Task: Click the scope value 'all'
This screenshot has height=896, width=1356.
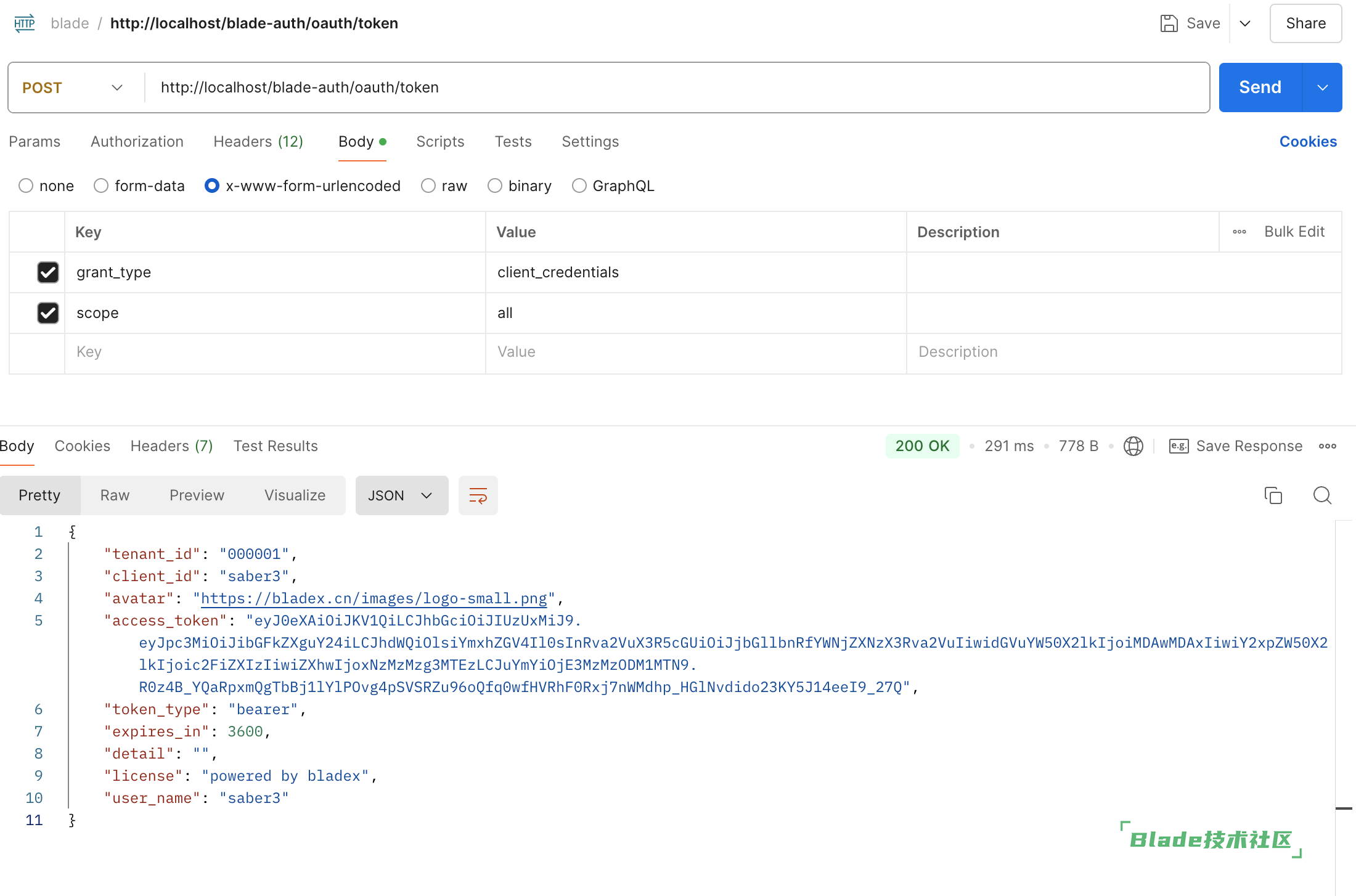Action: point(505,313)
